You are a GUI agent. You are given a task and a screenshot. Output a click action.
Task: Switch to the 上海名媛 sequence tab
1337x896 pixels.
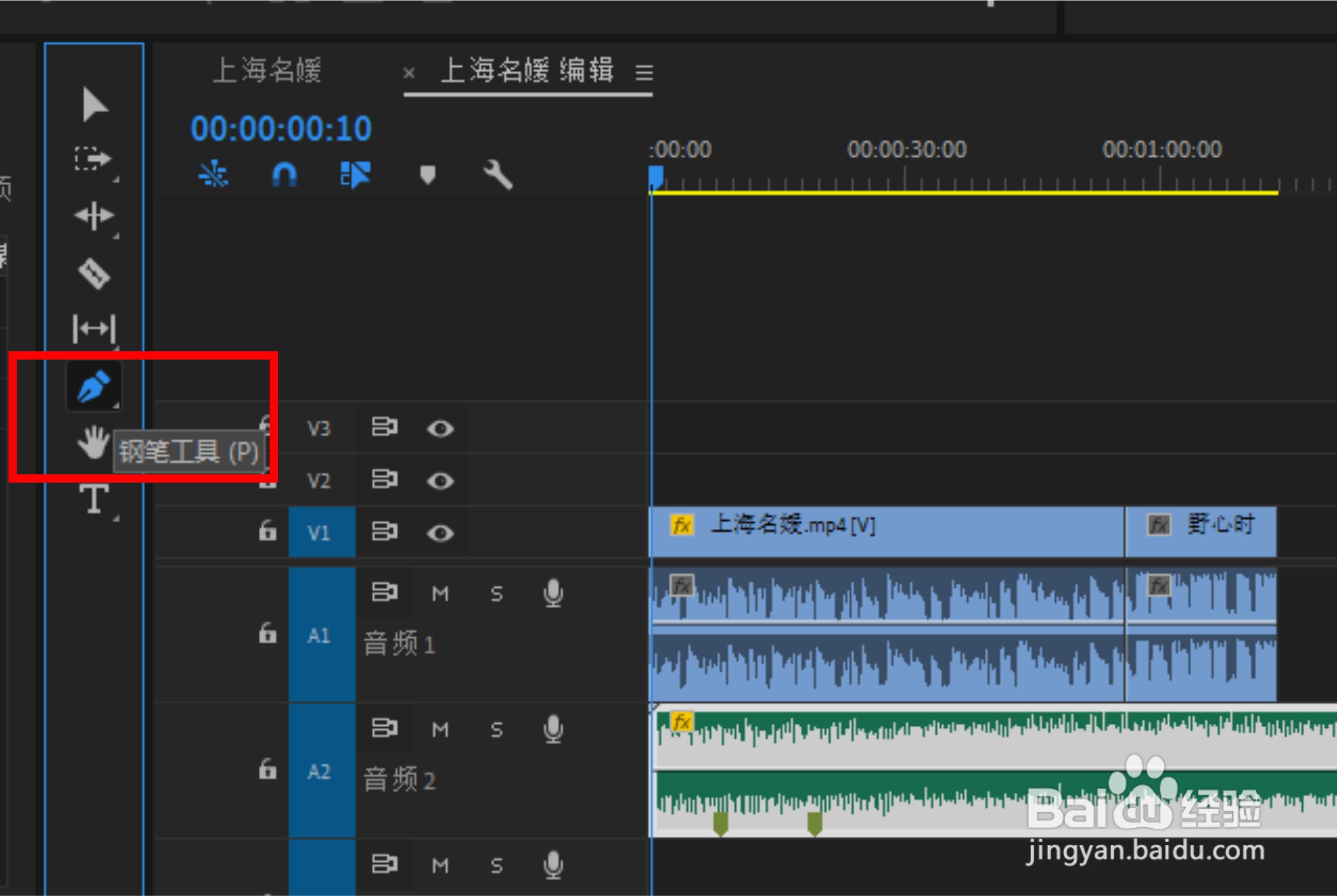267,71
